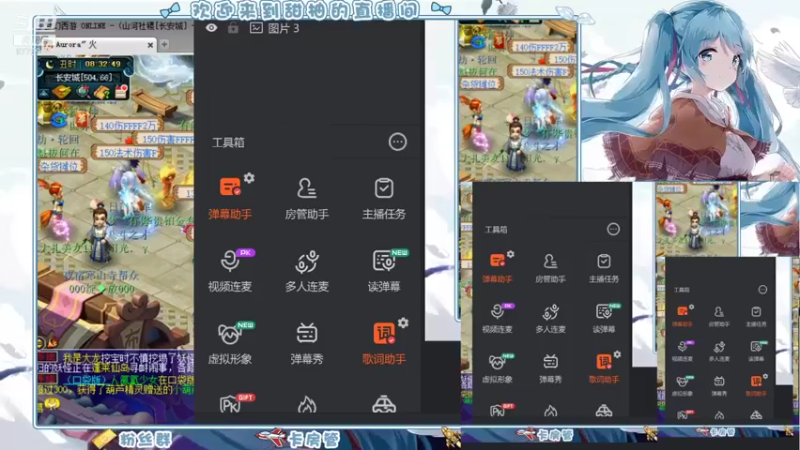Open 房管助手 in the large toolbox
This screenshot has height=450, width=800.
(307, 198)
